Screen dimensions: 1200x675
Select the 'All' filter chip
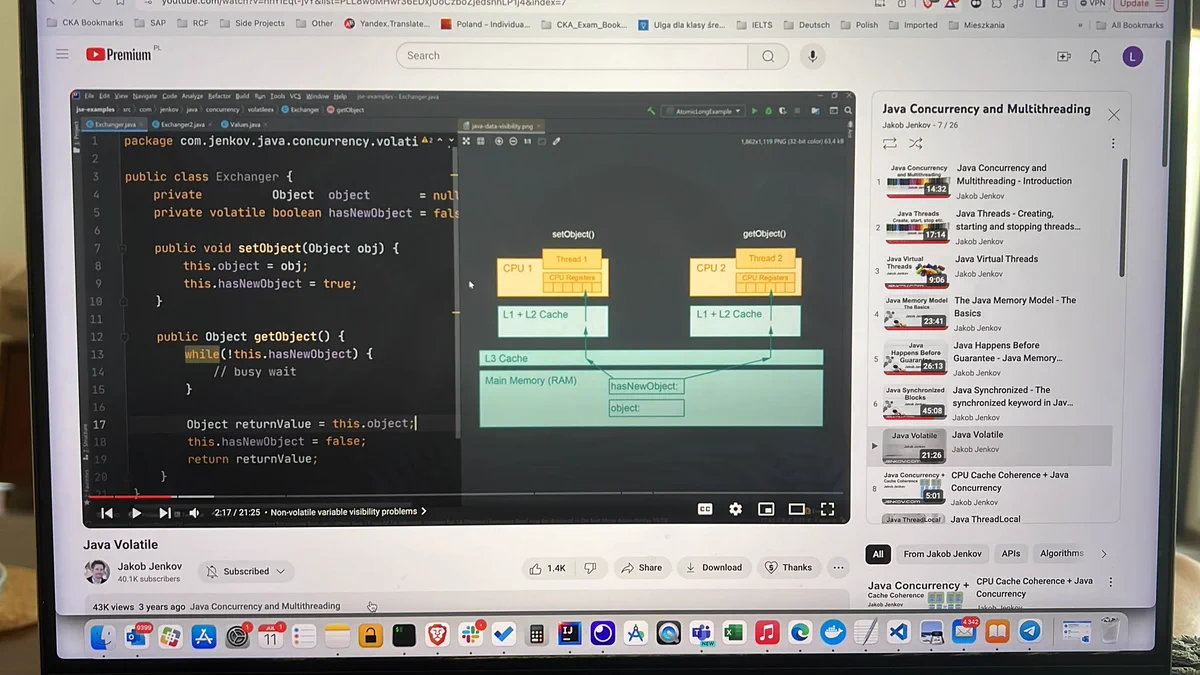(878, 553)
